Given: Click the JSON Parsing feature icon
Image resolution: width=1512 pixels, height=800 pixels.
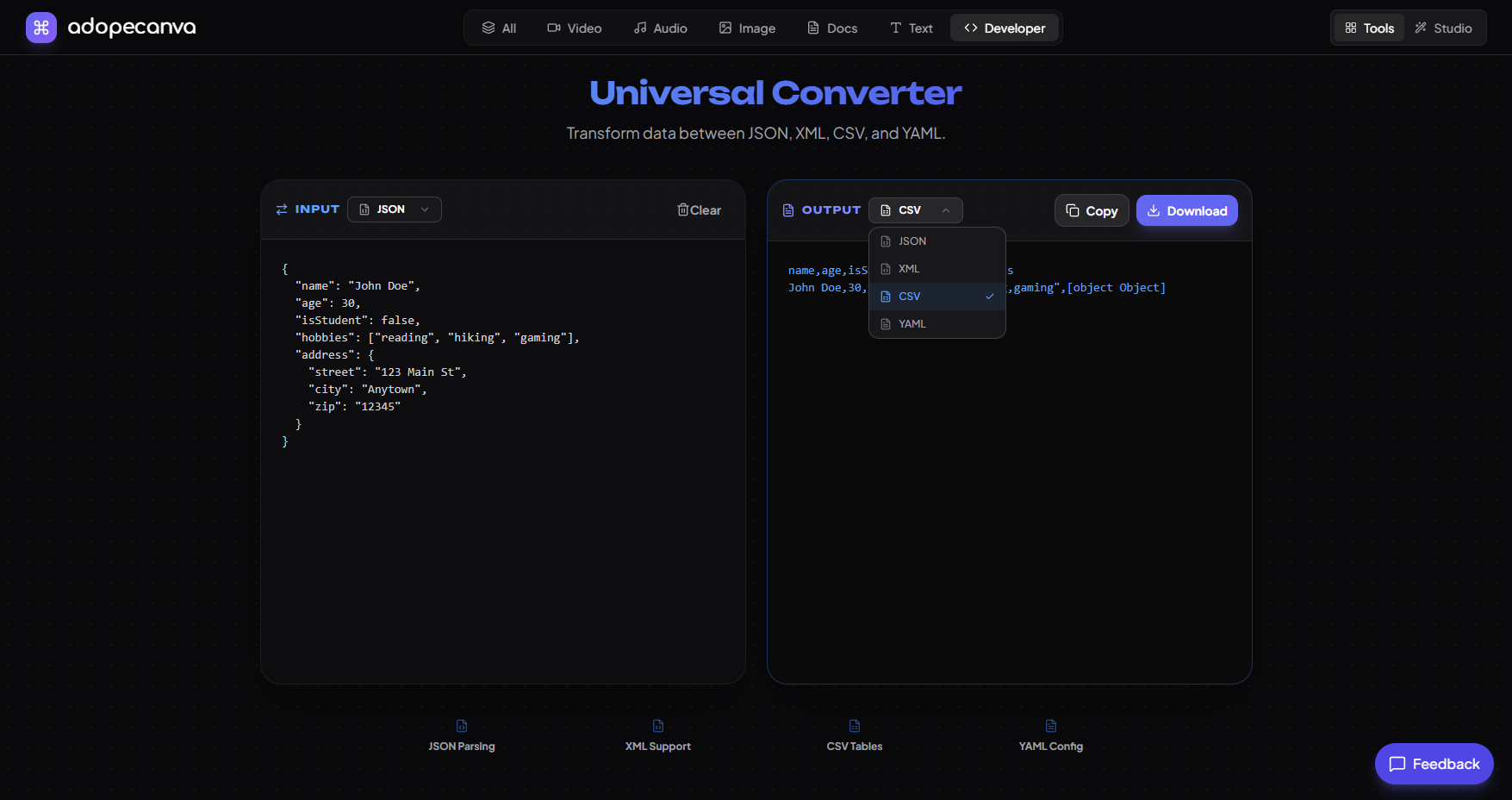Looking at the screenshot, I should (462, 726).
